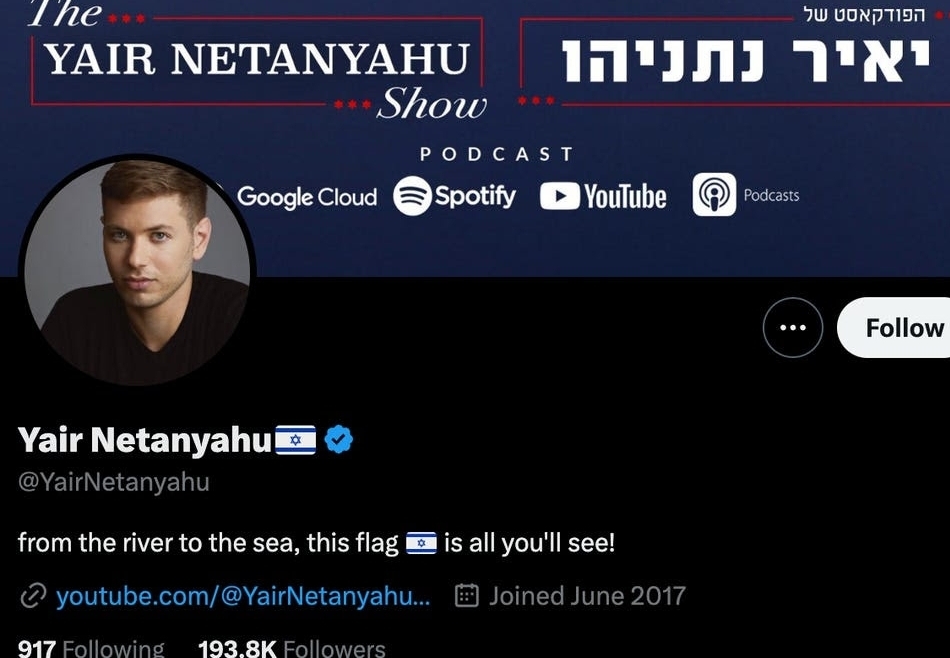This screenshot has width=950, height=658.
Task: Click the calendar icon beside Joined date
Action: (467, 596)
